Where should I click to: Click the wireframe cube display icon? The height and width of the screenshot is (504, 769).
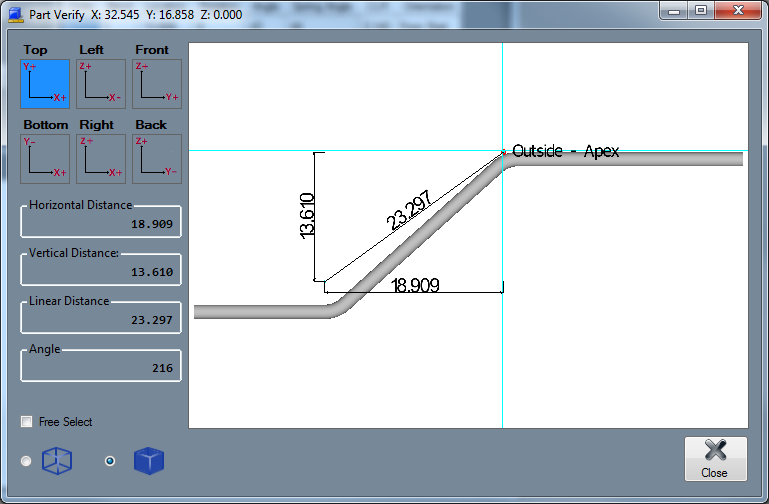[x=57, y=461]
